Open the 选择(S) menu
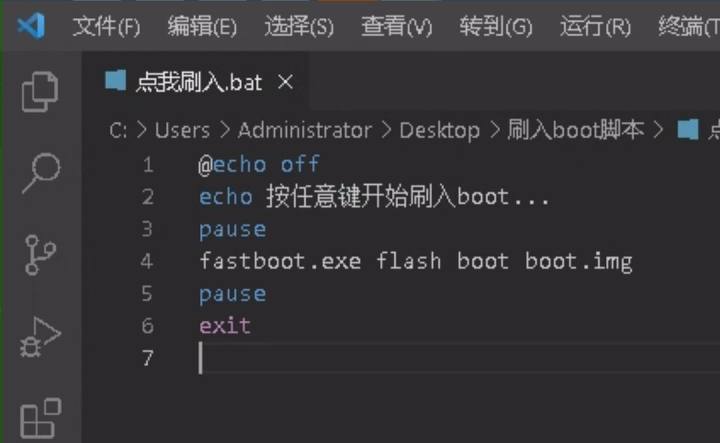Screen dimensions: 720x443 (x=299, y=27)
